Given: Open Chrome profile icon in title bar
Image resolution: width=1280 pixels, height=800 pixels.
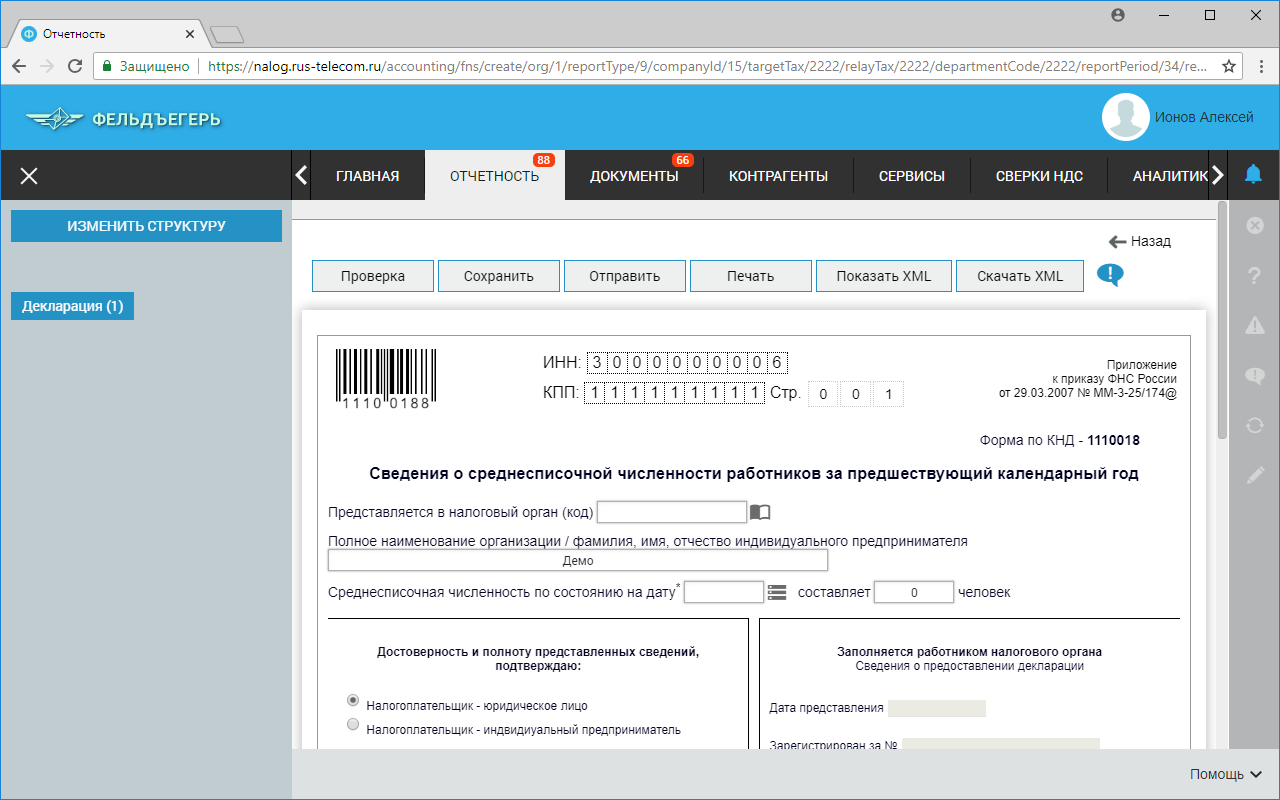Looking at the screenshot, I should pyautogui.click(x=1118, y=15).
